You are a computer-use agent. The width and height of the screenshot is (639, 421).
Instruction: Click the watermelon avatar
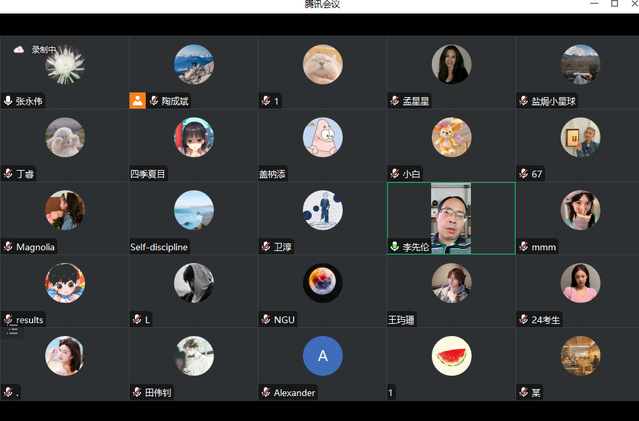tap(451, 356)
